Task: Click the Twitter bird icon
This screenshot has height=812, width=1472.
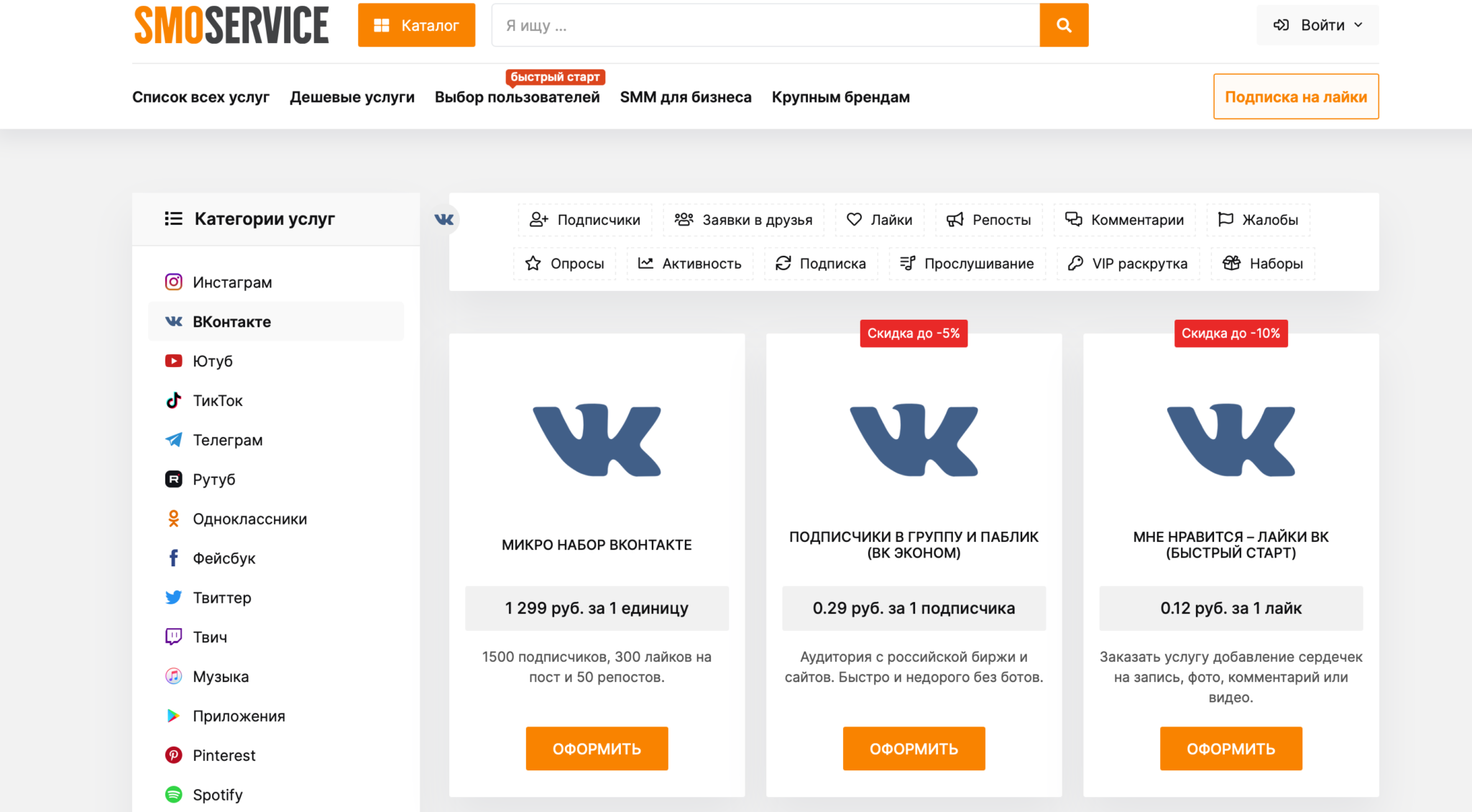Action: coord(174,597)
